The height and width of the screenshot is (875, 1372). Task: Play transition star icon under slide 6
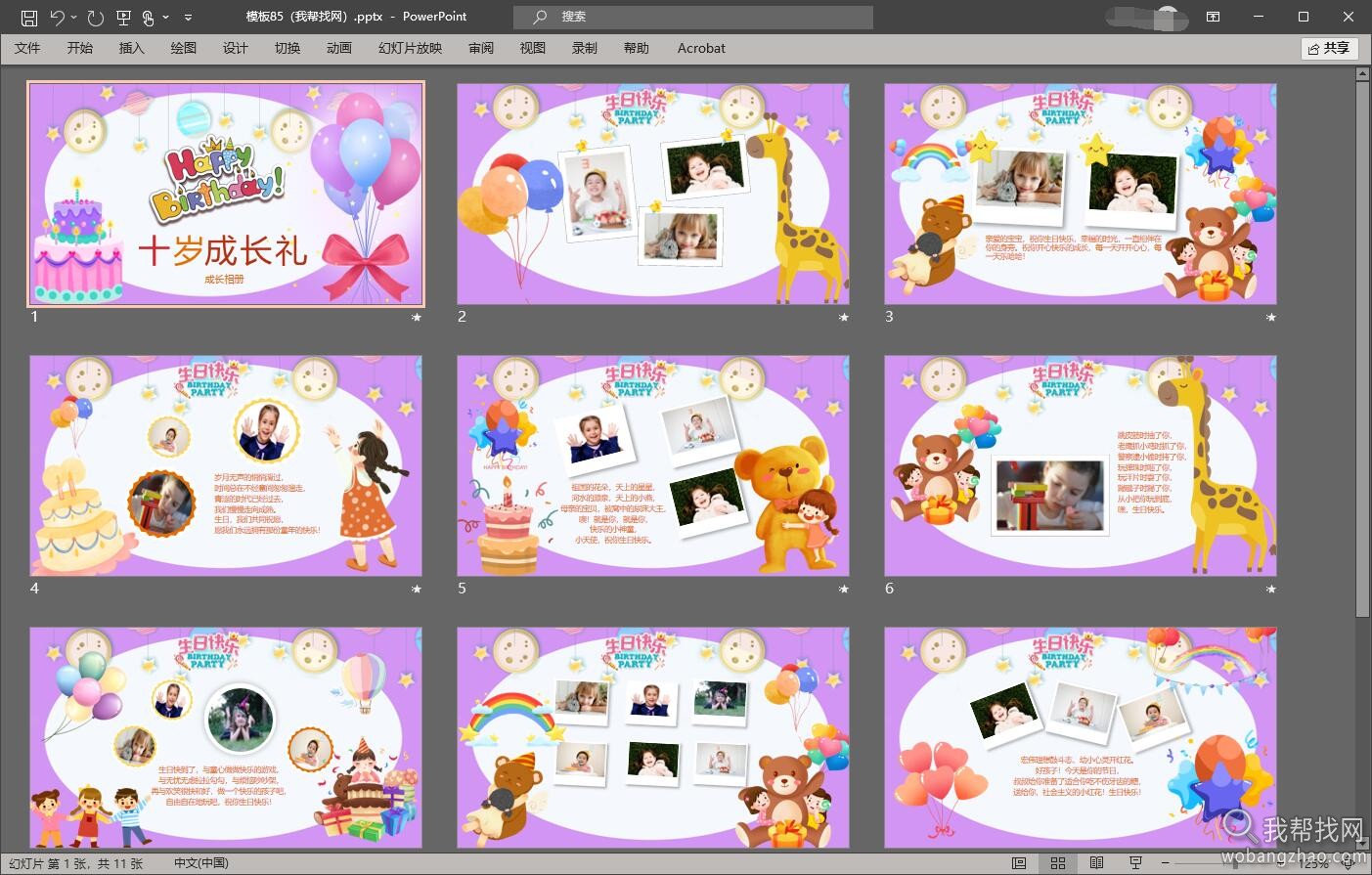pos(1271,590)
